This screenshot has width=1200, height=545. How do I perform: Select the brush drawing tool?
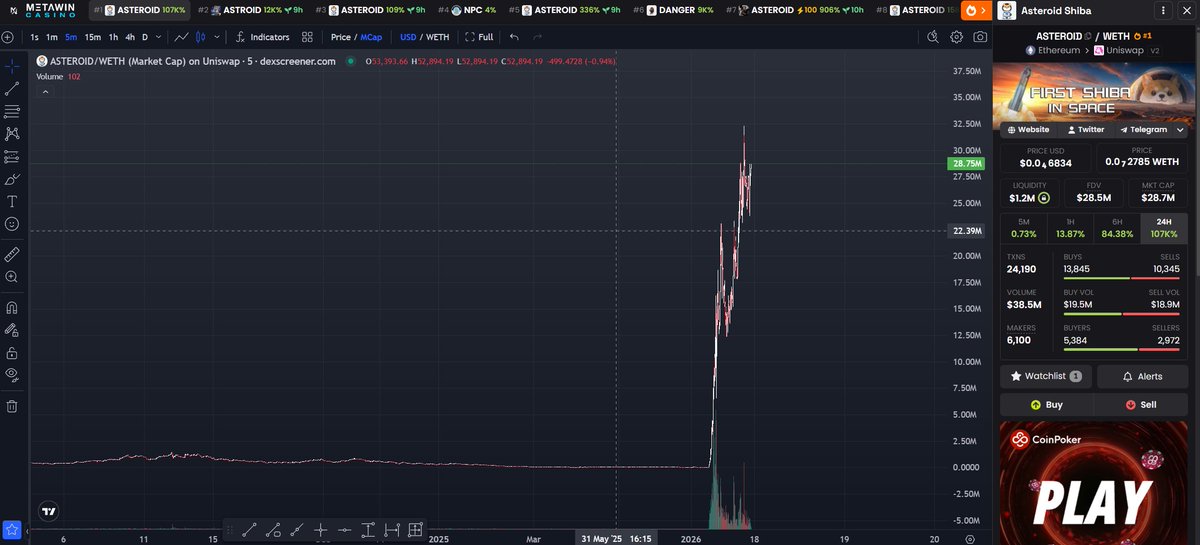(x=12, y=180)
